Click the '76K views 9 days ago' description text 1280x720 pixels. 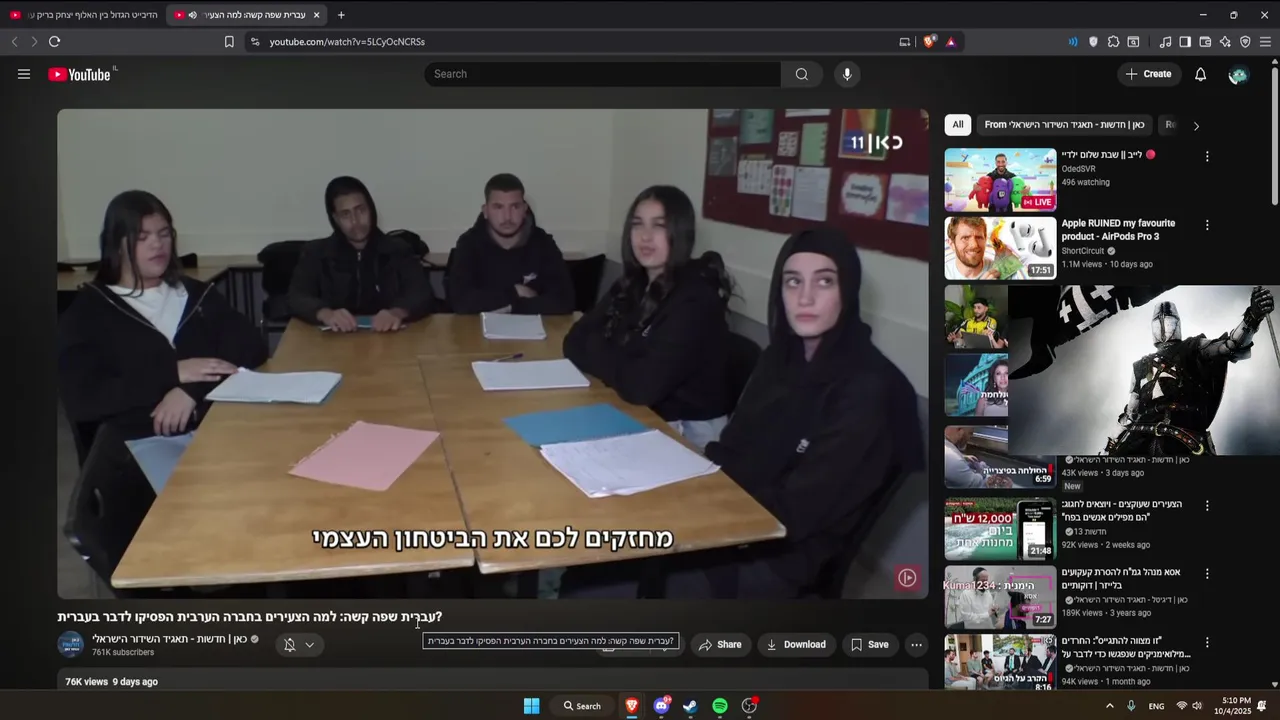pos(111,682)
